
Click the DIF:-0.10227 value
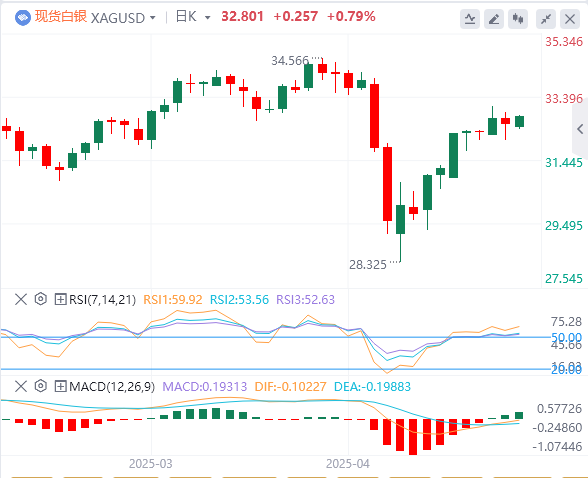[x=291, y=387]
